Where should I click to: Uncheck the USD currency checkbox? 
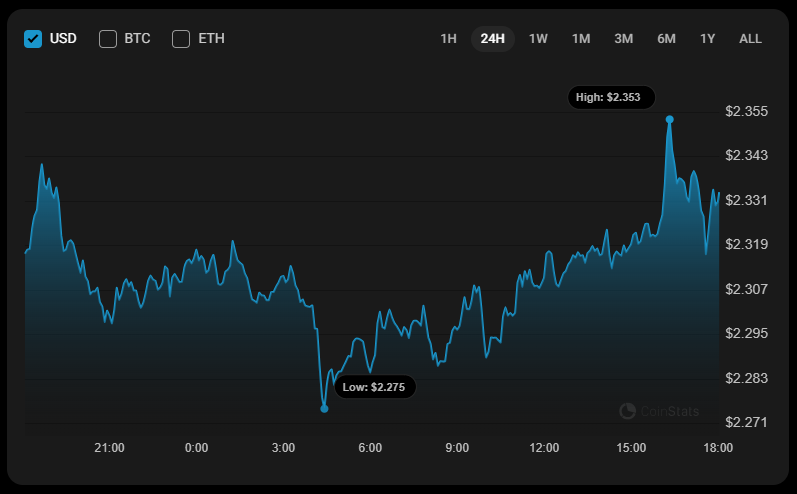[33, 39]
